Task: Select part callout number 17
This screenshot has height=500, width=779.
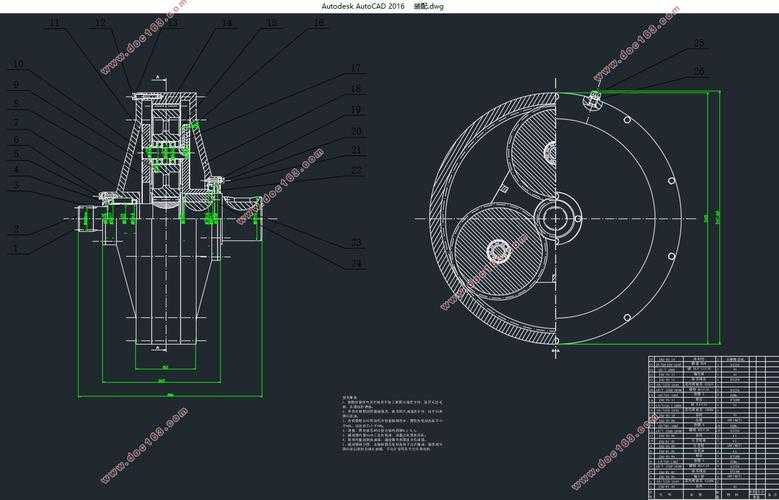Action: (x=355, y=69)
